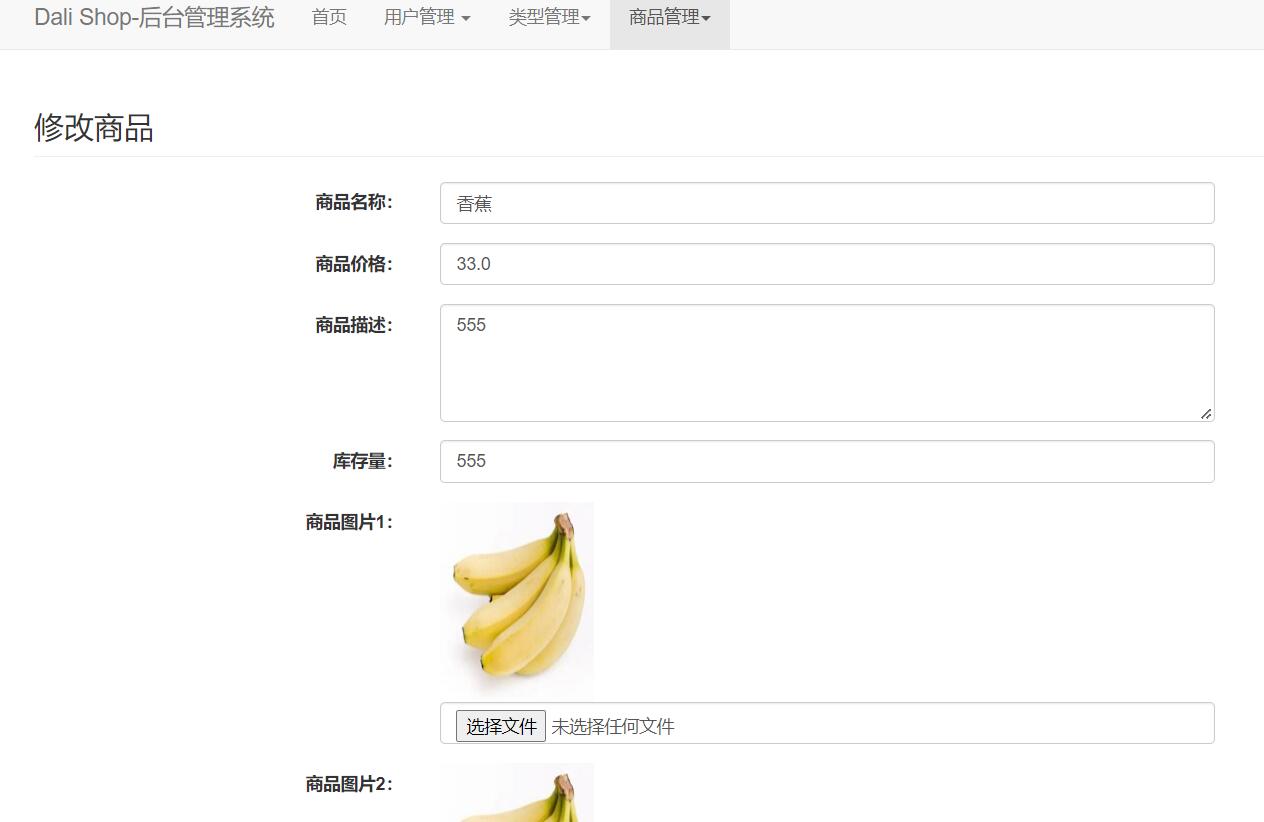Image resolution: width=1264 pixels, height=822 pixels.
Task: Open the Dali Shop-后台管理系统 brand link
Action: pyautogui.click(x=154, y=17)
